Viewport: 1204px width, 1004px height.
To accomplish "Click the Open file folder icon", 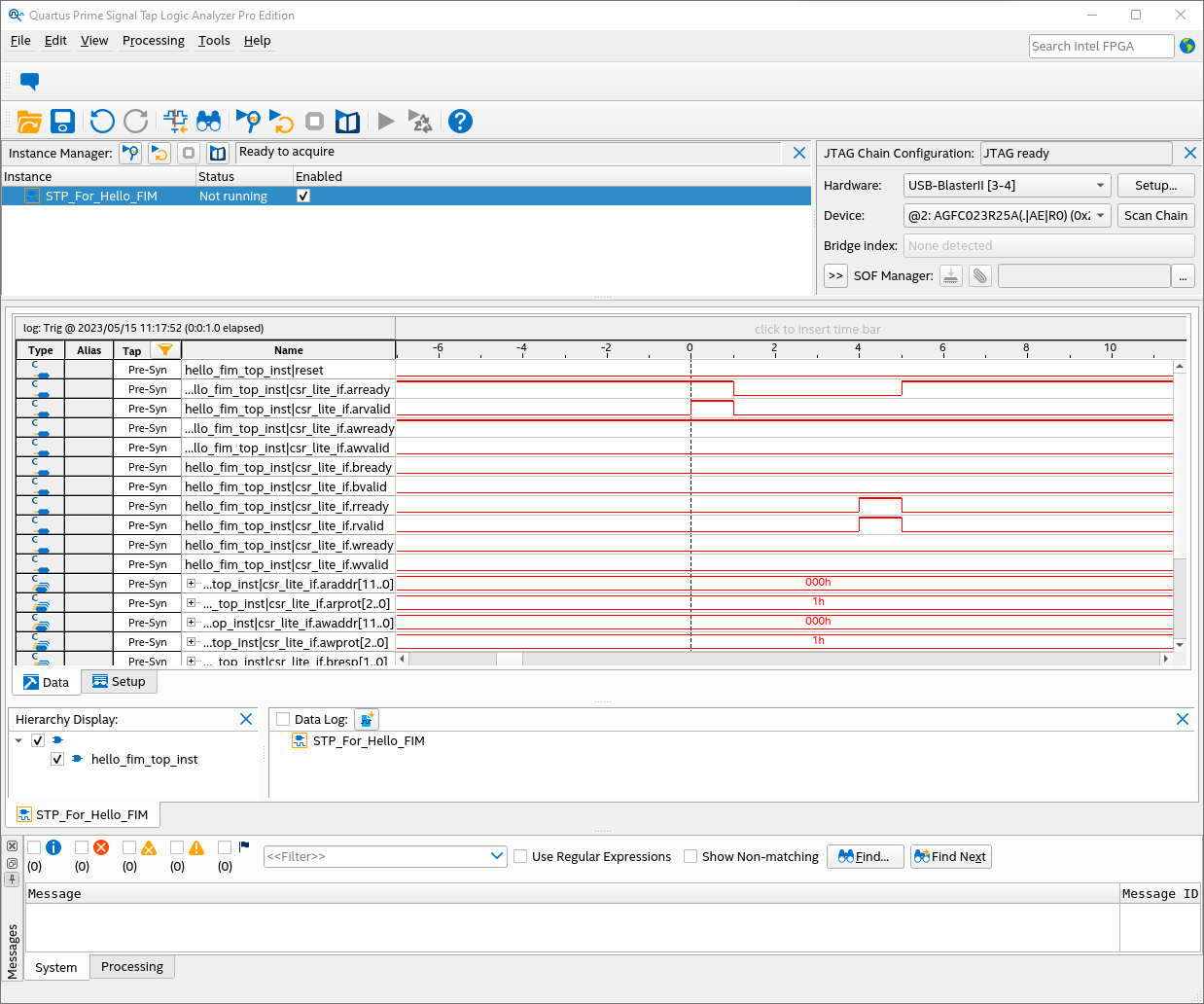I will point(29,122).
